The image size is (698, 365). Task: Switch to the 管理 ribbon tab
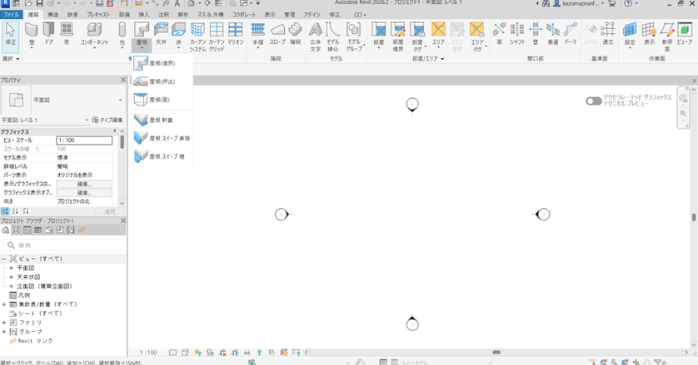pyautogui.click(x=290, y=15)
